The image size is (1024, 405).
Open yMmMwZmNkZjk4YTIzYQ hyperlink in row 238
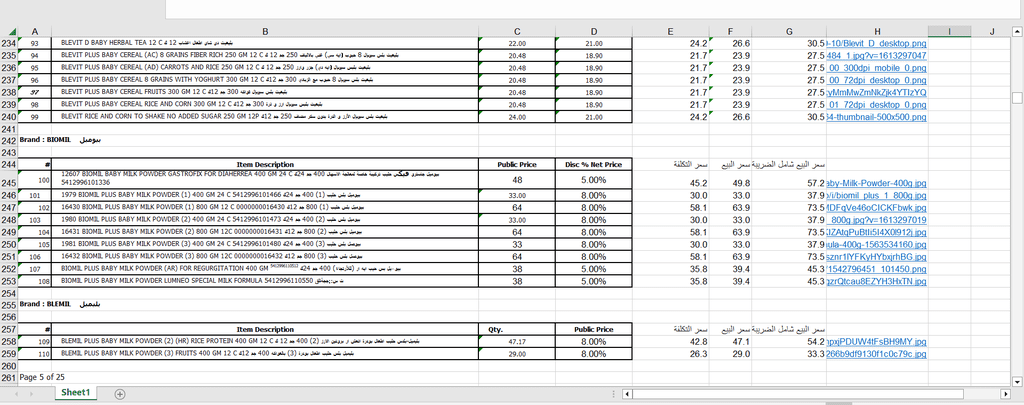point(876,92)
